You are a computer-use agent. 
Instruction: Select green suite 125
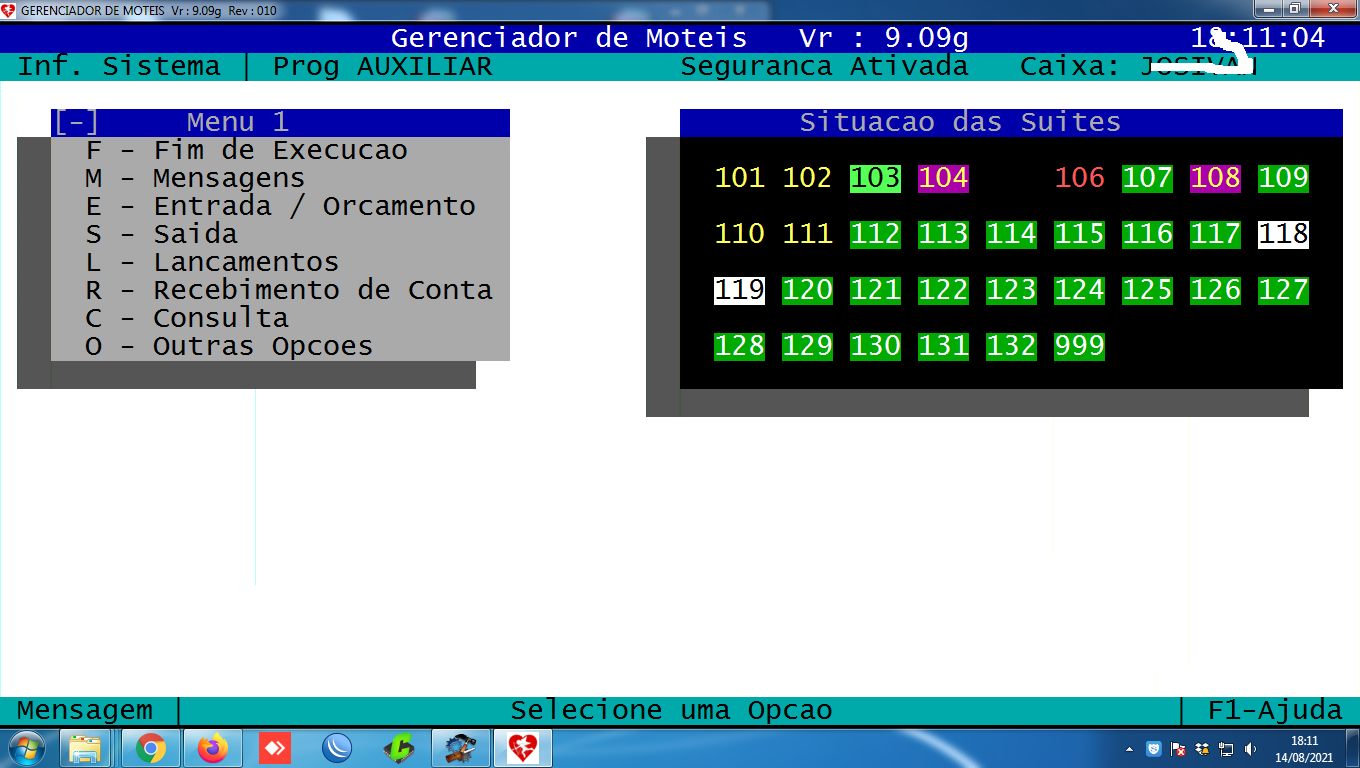1147,290
